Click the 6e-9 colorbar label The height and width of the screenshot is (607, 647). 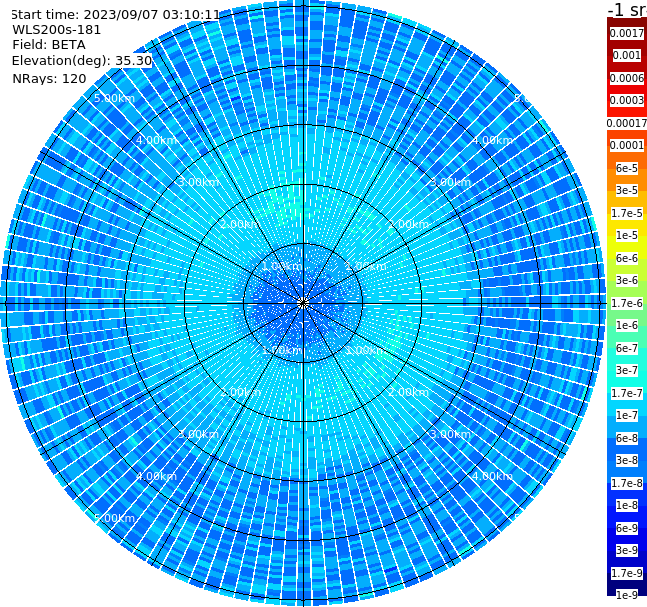627,528
